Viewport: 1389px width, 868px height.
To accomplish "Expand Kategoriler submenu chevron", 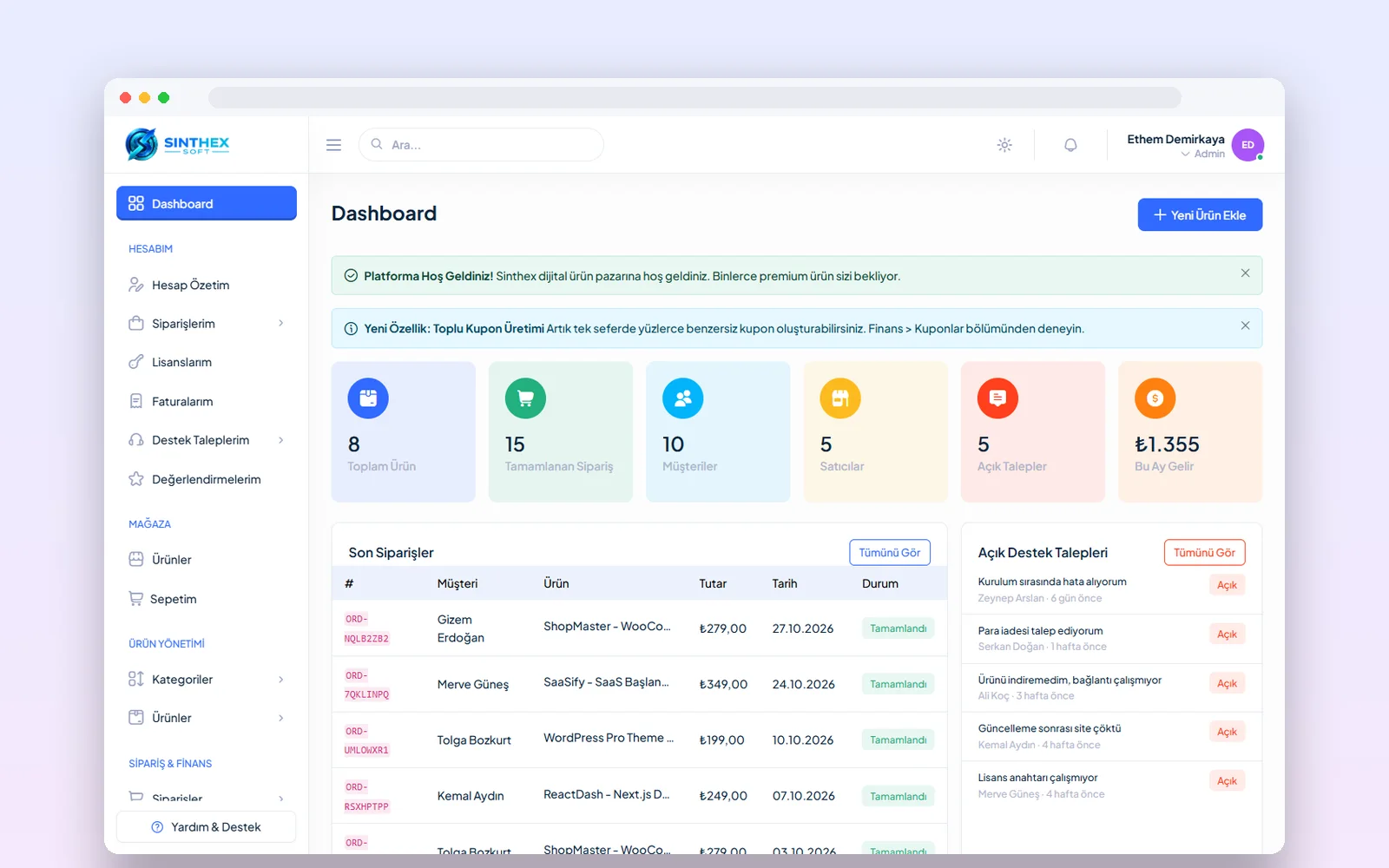I will [x=280, y=679].
